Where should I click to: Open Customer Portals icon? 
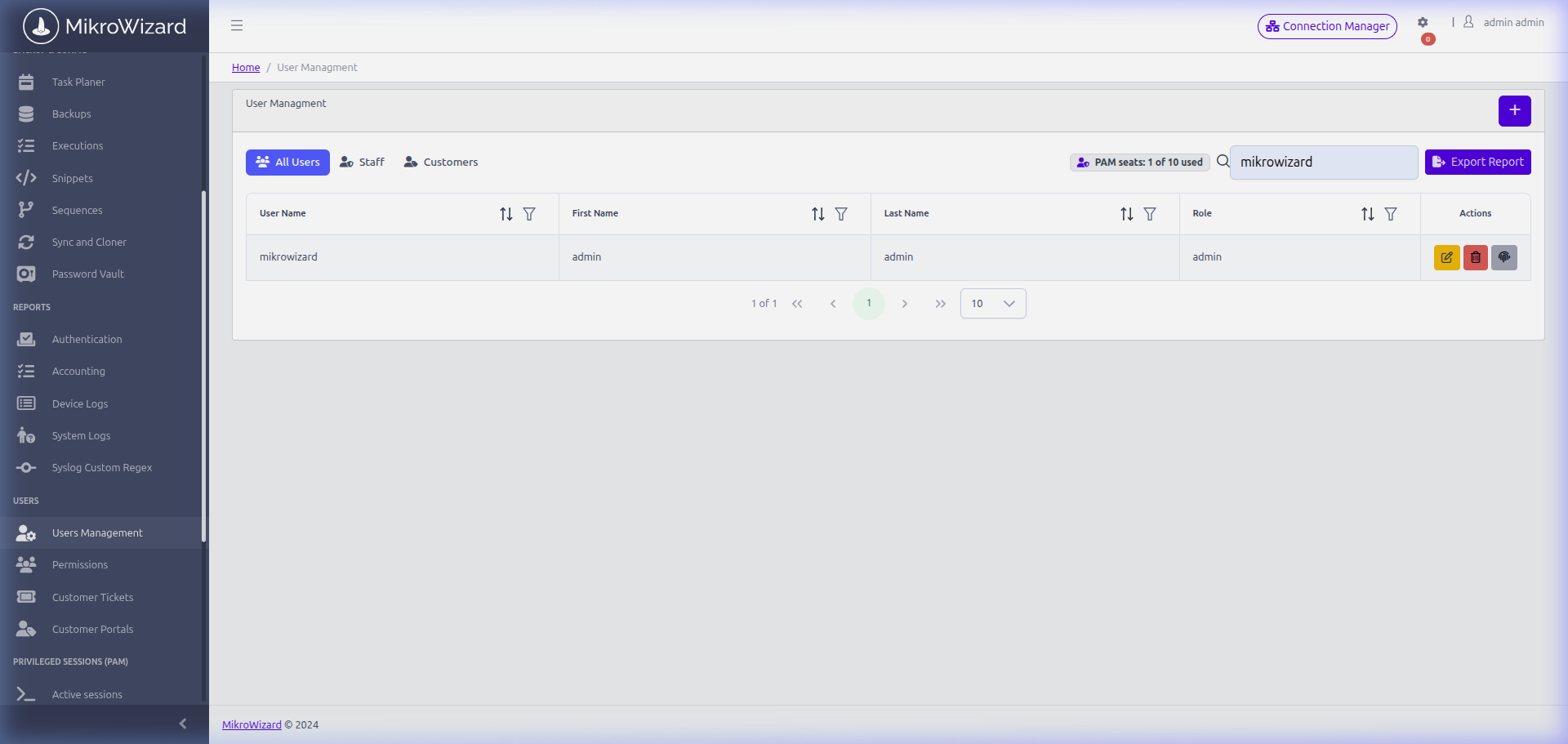point(26,629)
